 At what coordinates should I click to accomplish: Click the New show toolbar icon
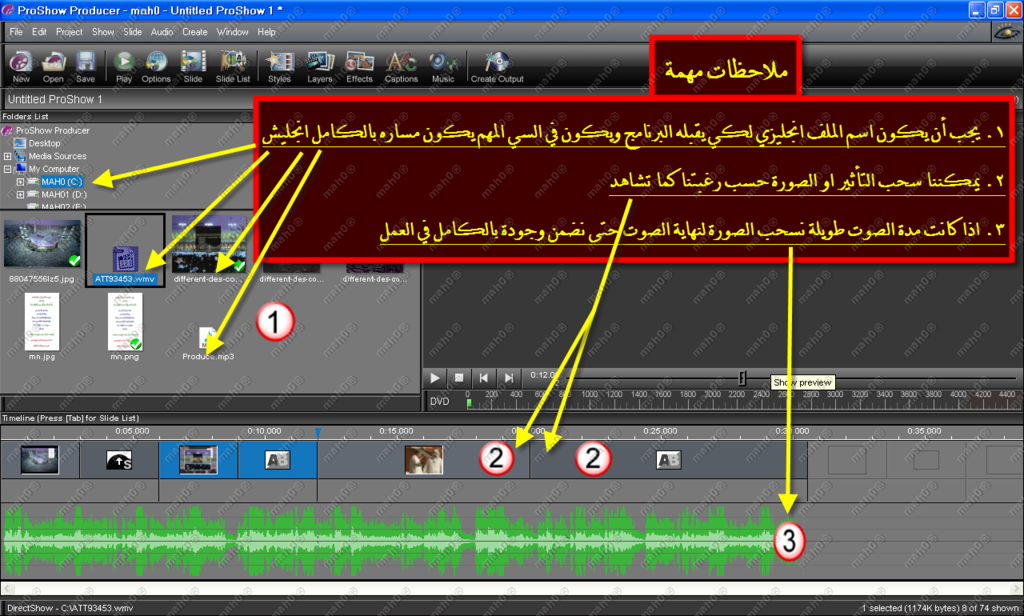point(21,62)
